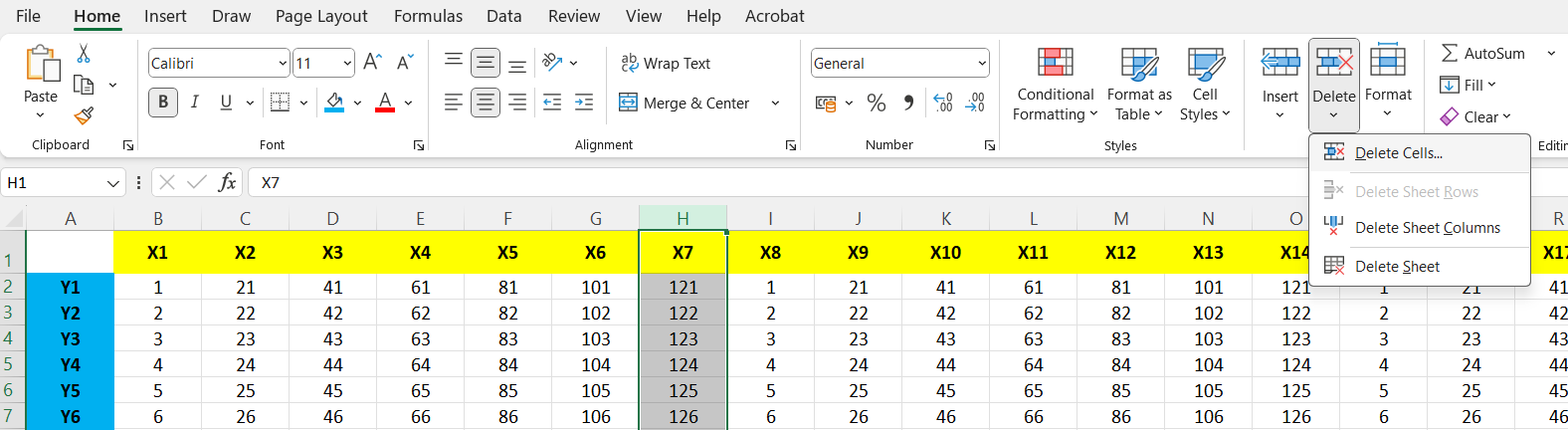Open Clipboard pane launcher
Screen dimensions: 1568x430
pos(128,145)
